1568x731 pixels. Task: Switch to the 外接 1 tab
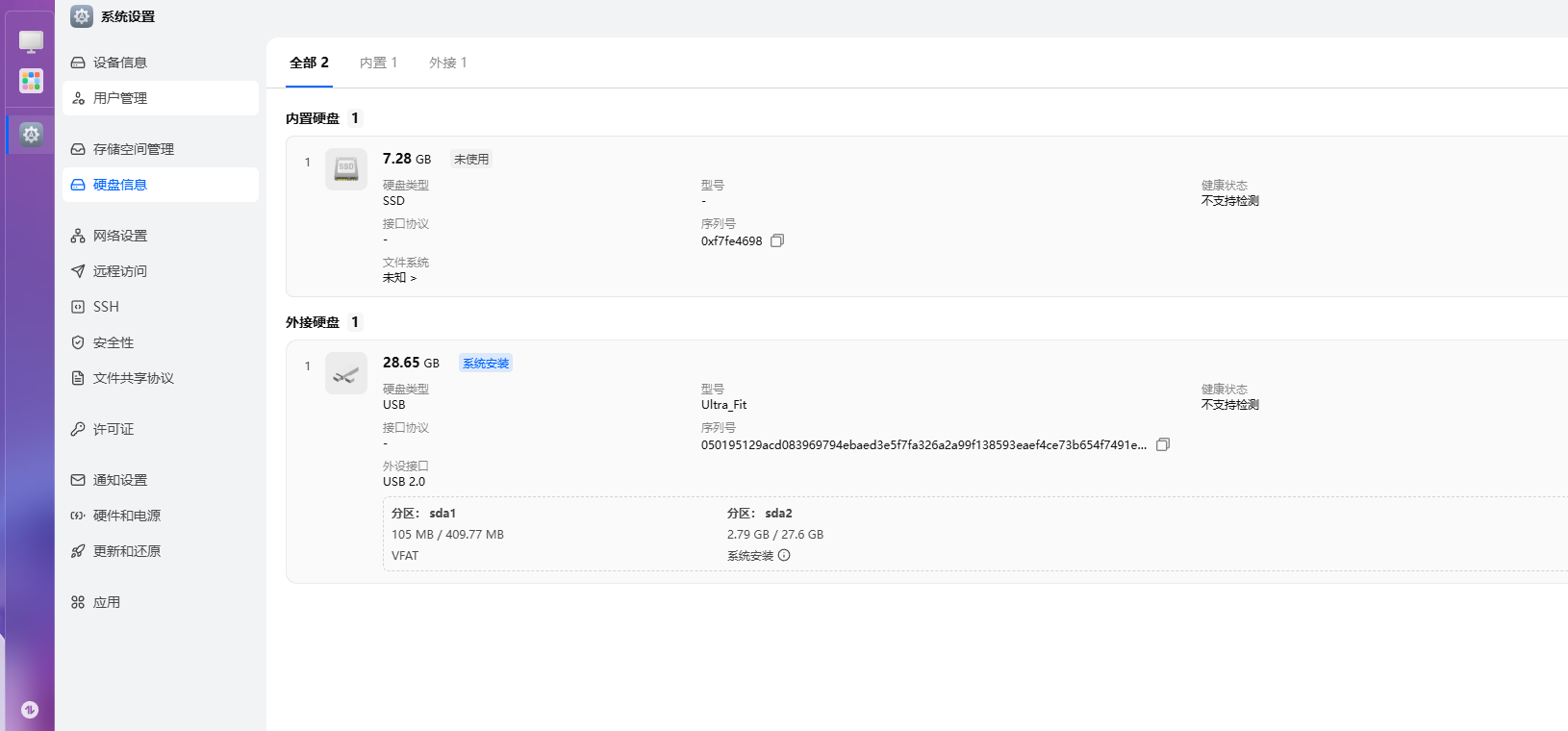[x=447, y=63]
